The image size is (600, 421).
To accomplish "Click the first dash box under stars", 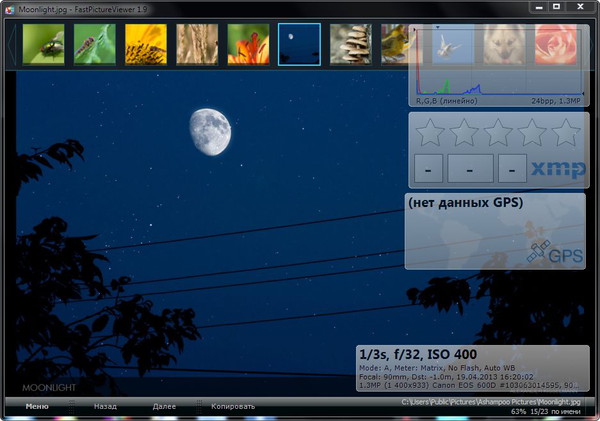I will tap(427, 169).
